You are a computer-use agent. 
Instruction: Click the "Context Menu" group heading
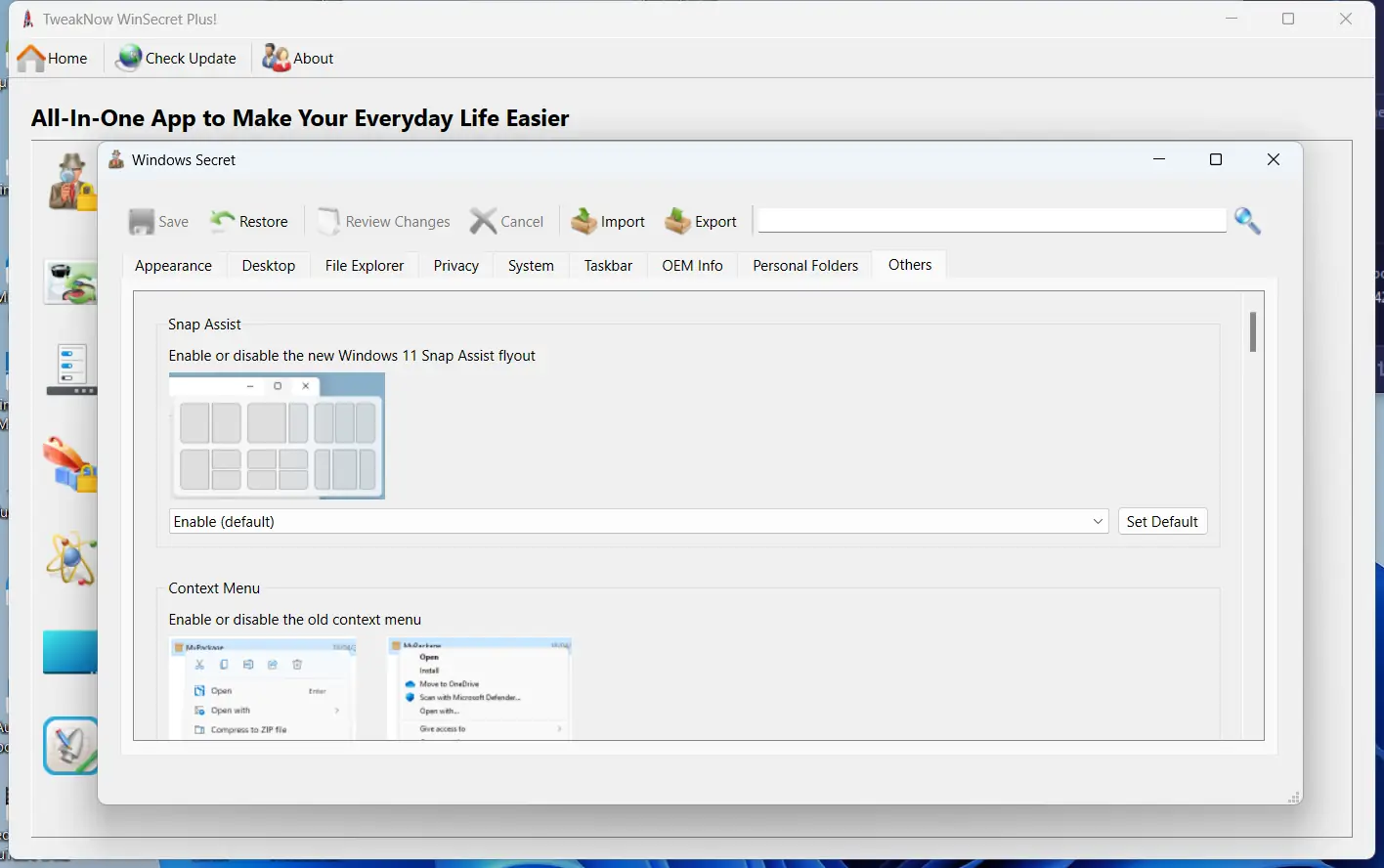[x=214, y=588]
